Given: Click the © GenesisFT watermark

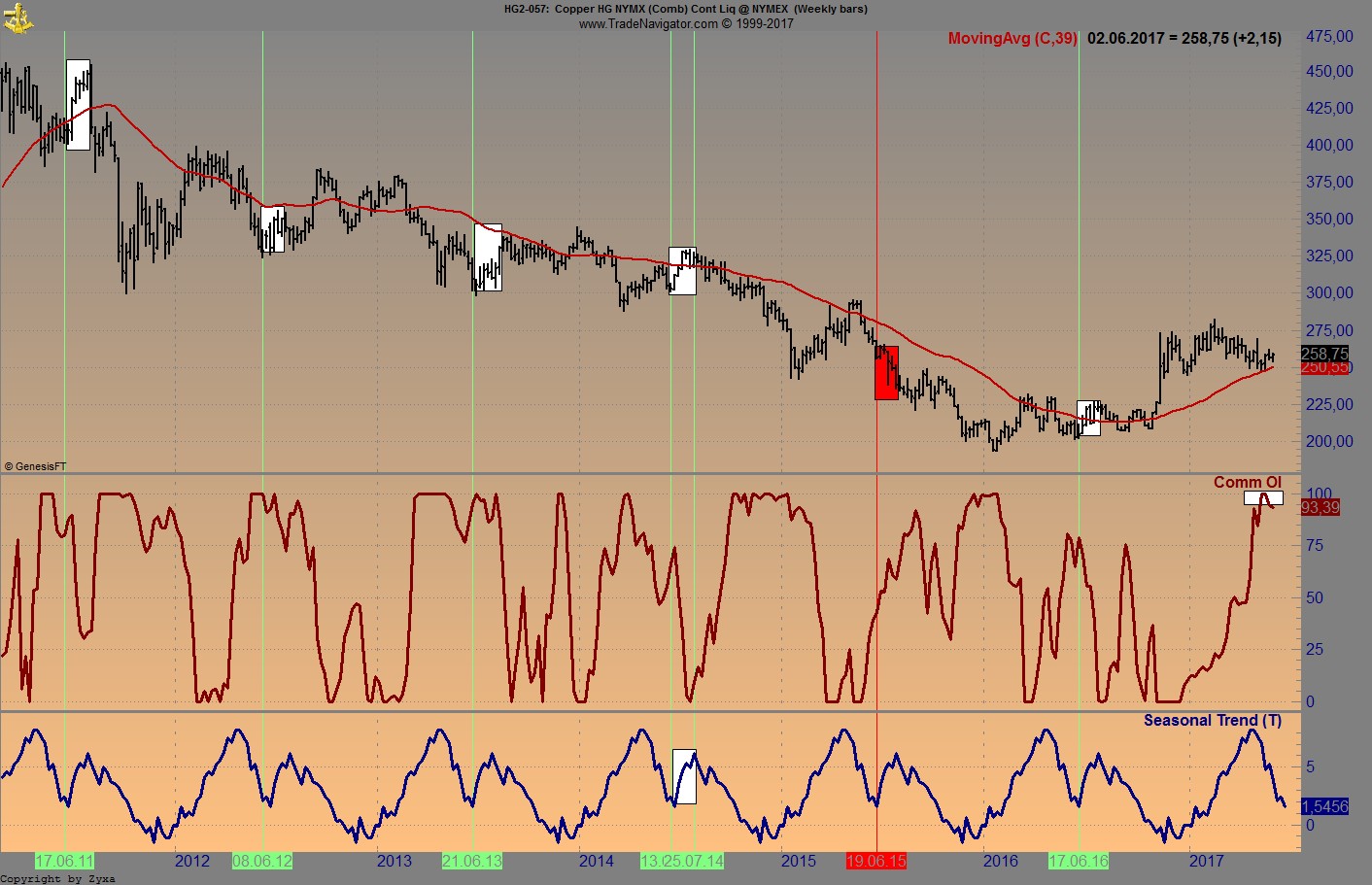Looking at the screenshot, I should click(35, 465).
